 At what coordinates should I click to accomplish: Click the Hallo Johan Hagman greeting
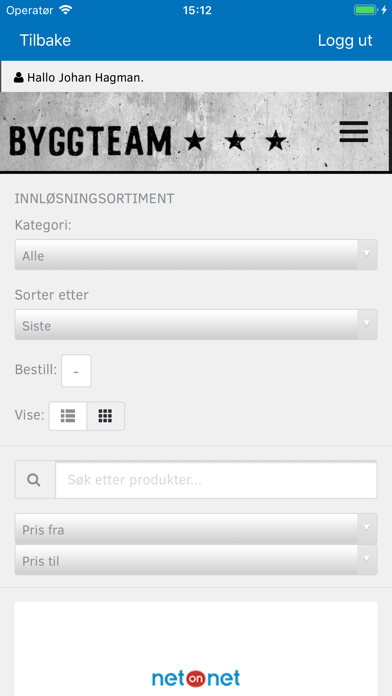(x=86, y=78)
